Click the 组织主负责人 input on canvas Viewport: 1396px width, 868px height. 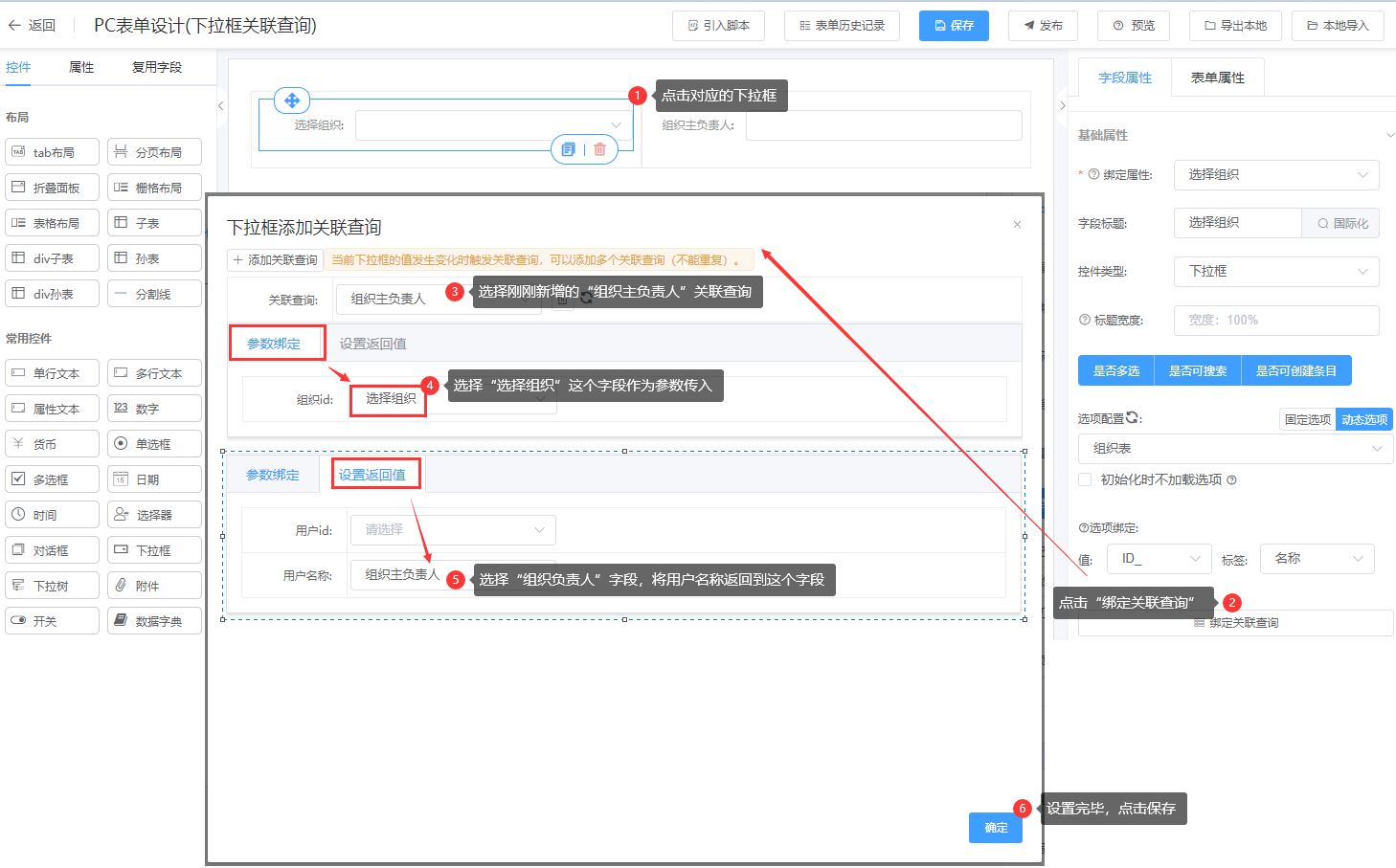click(884, 125)
